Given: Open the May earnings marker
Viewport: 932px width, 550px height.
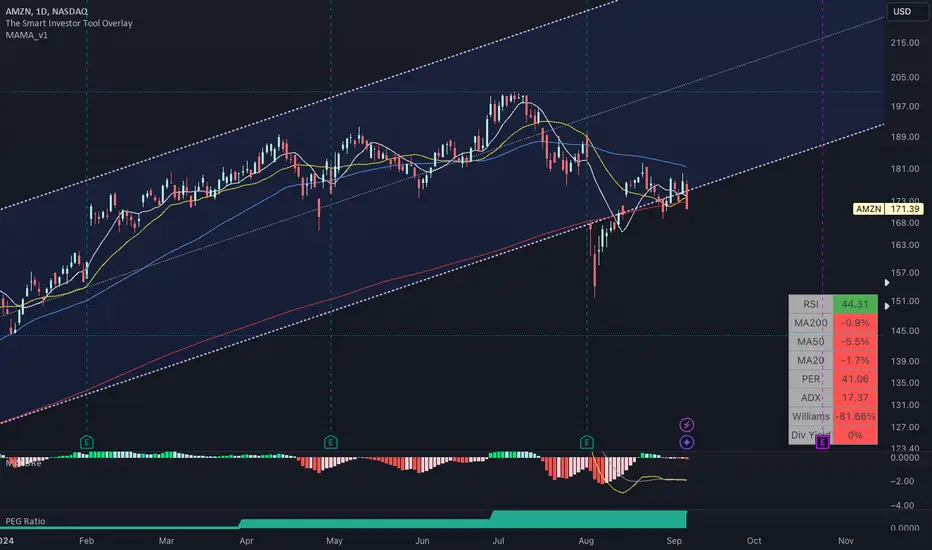Looking at the screenshot, I should click(x=330, y=442).
